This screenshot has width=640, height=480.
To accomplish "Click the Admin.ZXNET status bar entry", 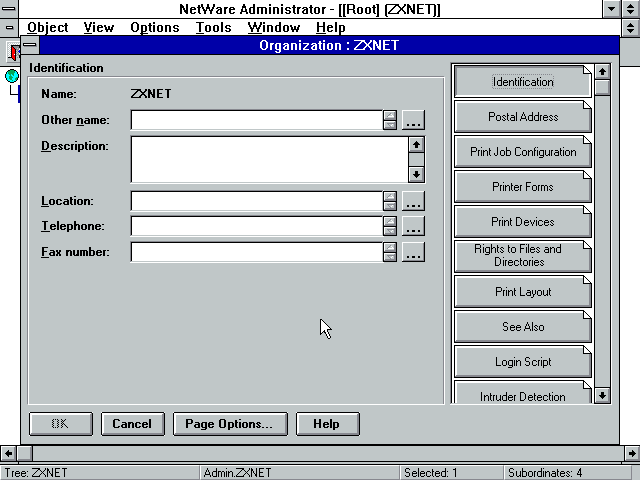I will (237, 473).
